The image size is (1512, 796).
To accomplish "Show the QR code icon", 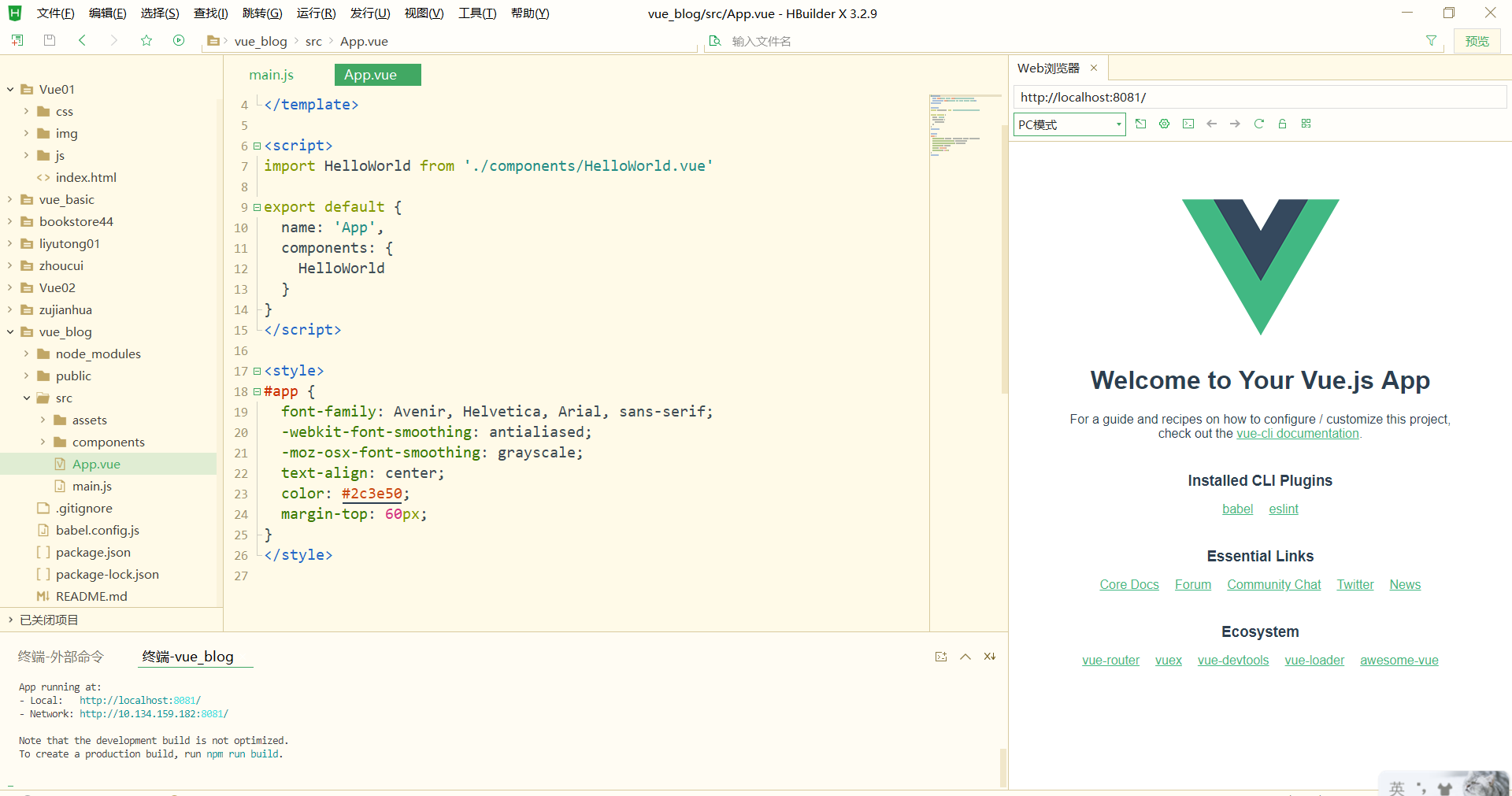I will tap(1306, 124).
